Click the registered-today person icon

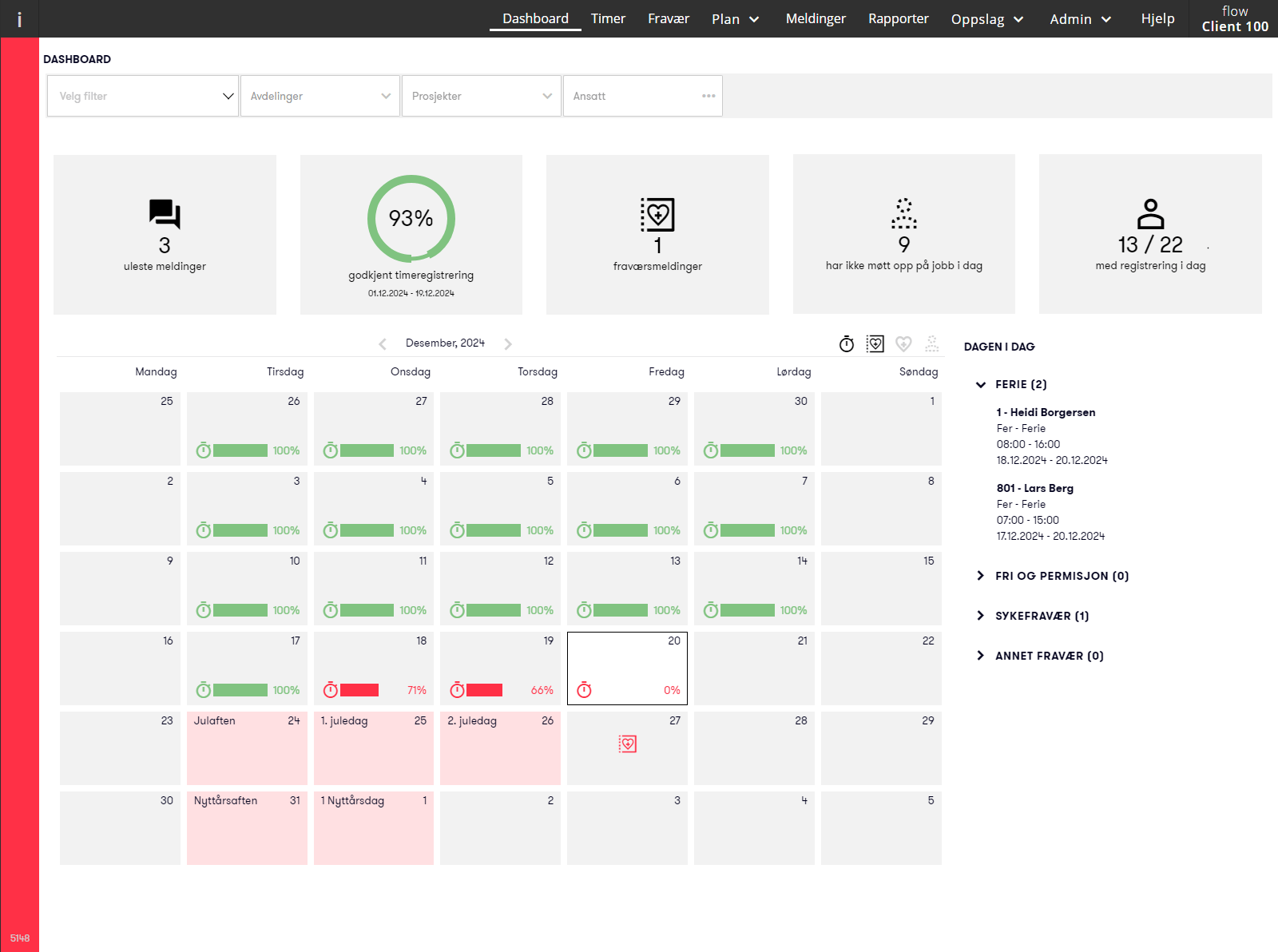point(1150,213)
